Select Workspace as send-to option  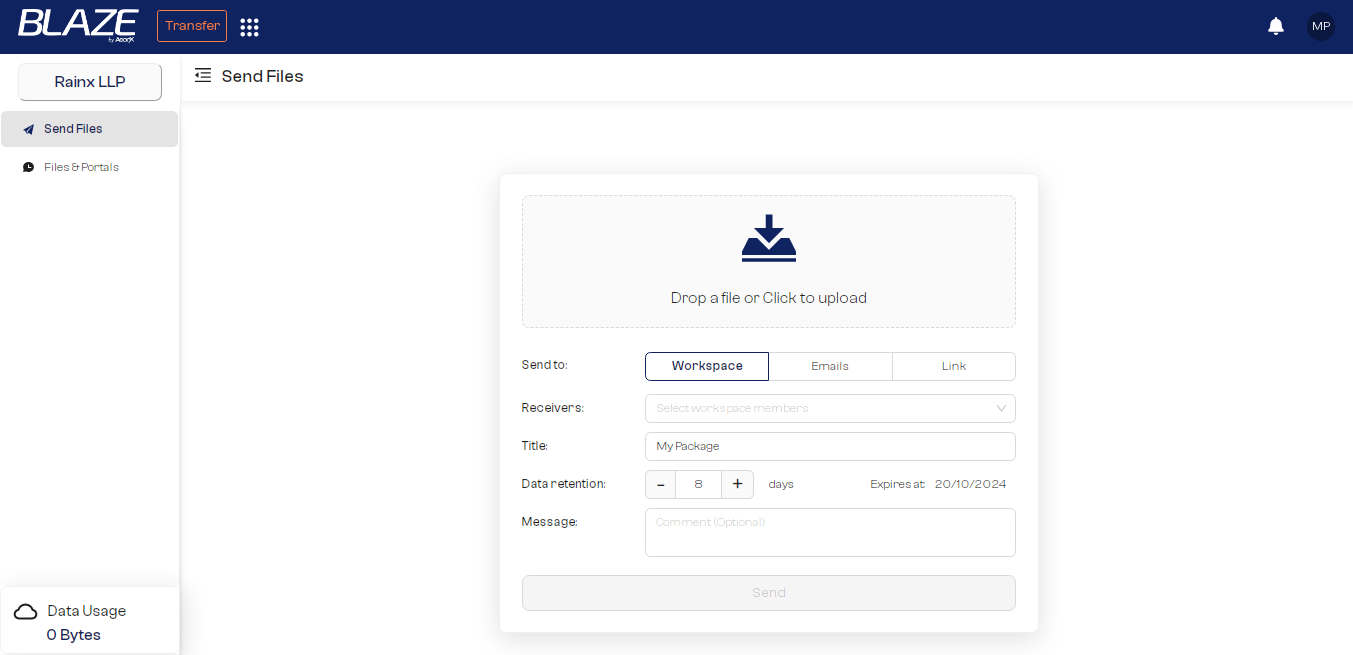pos(707,366)
